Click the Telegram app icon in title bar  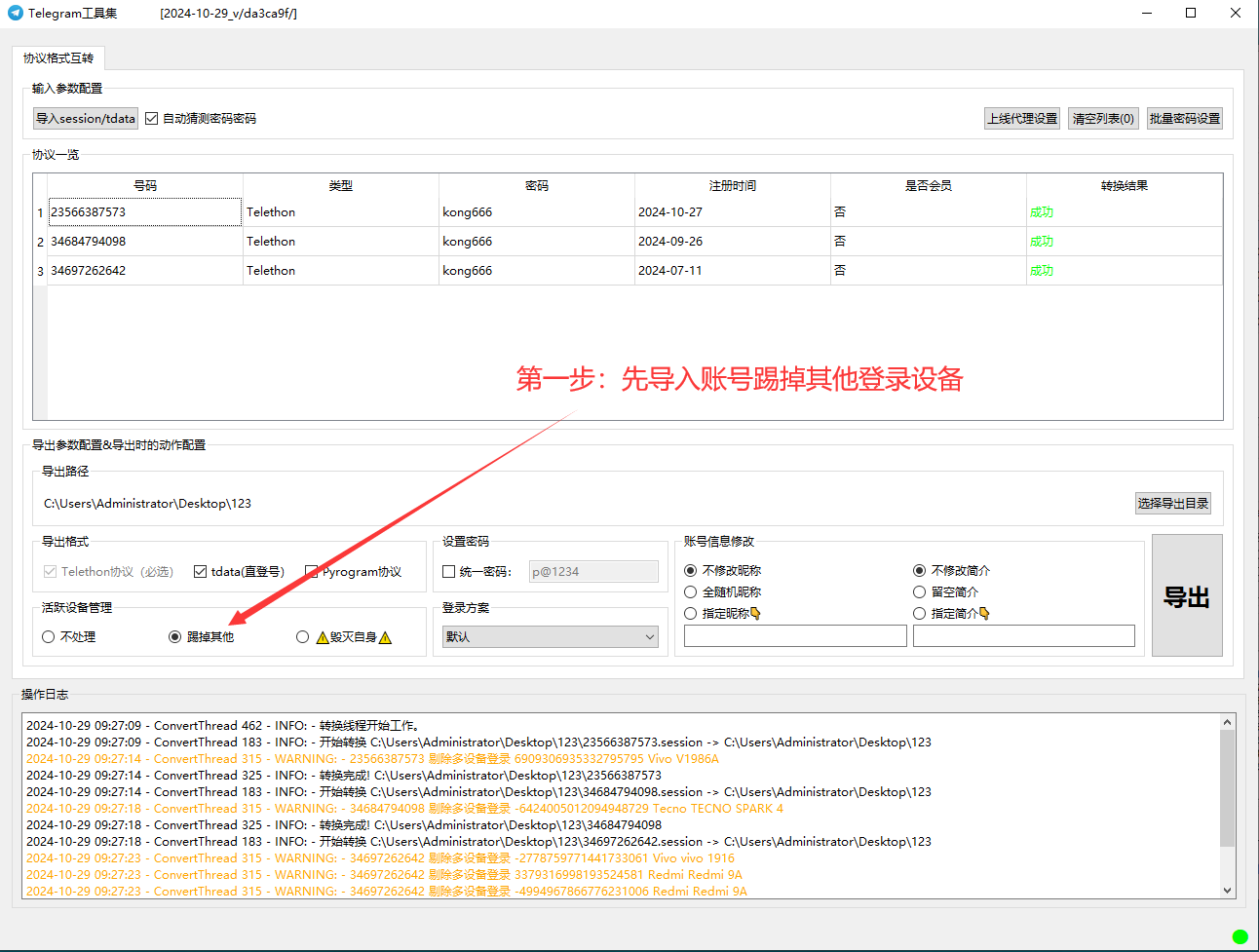[15, 13]
